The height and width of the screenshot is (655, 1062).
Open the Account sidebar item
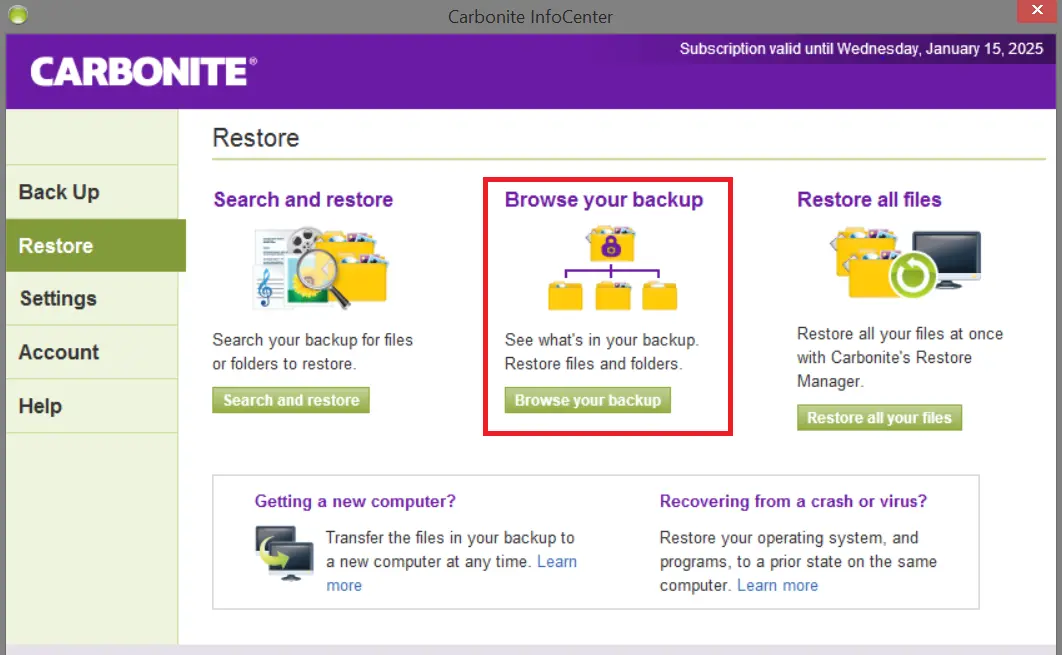pos(59,352)
